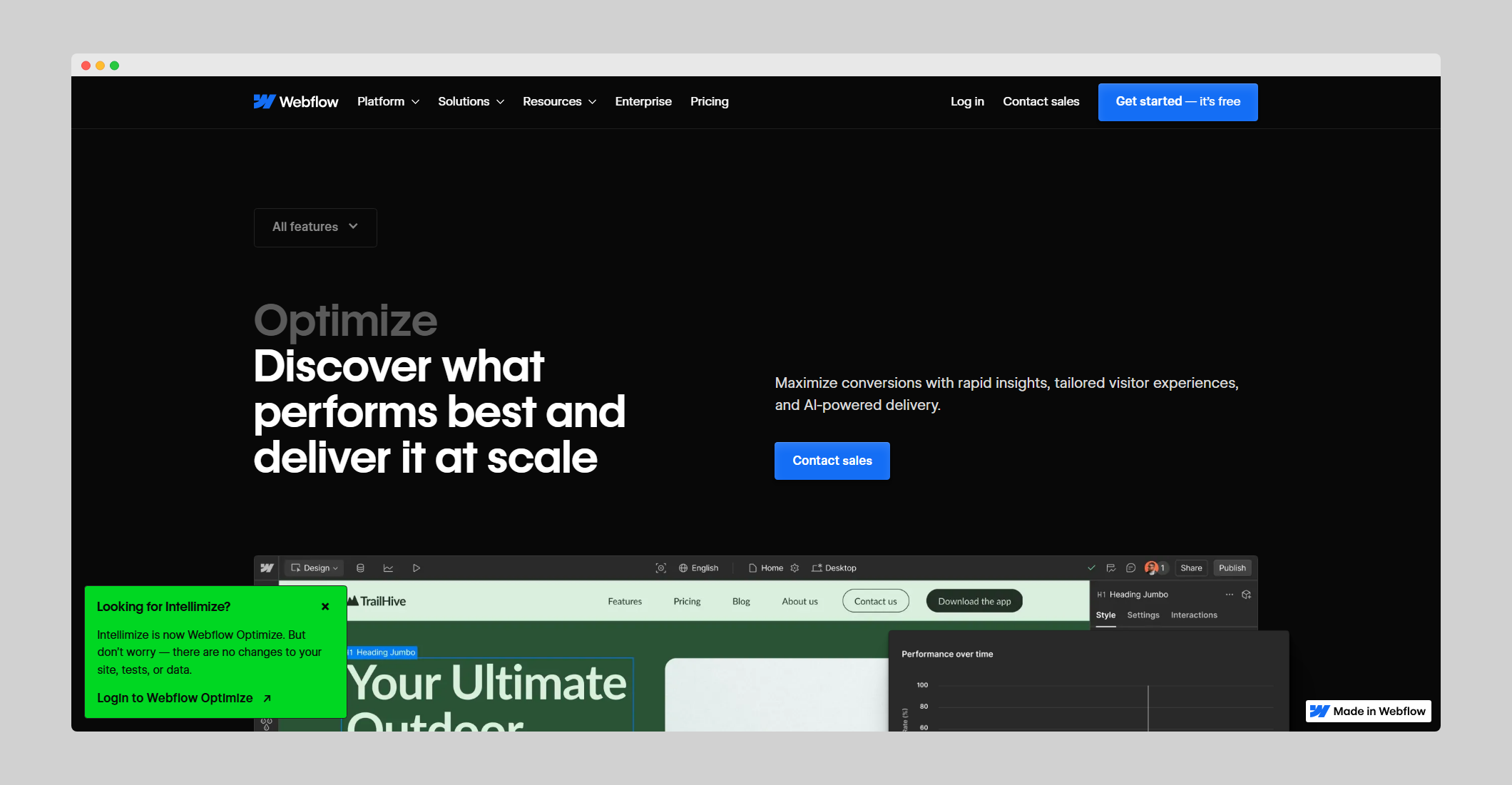Select the Heading Jumbo element label
Viewport: 1512px width, 785px height.
tap(382, 652)
